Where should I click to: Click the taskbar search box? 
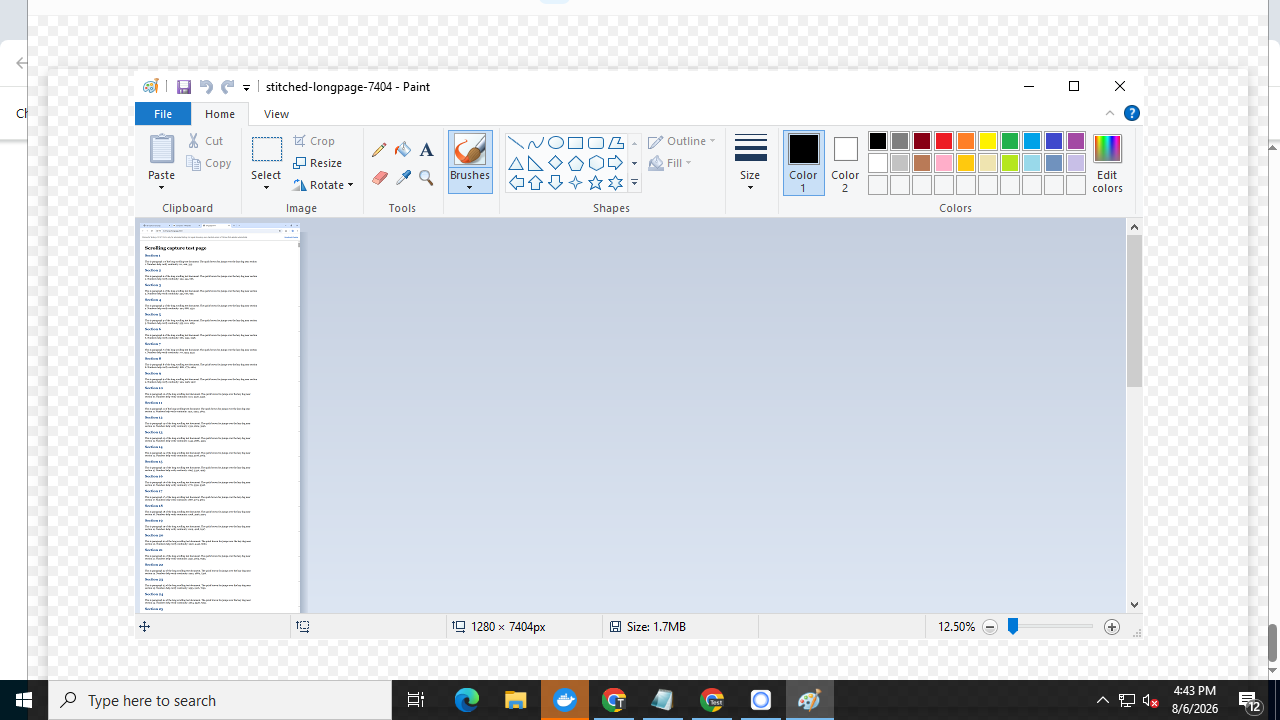point(220,700)
